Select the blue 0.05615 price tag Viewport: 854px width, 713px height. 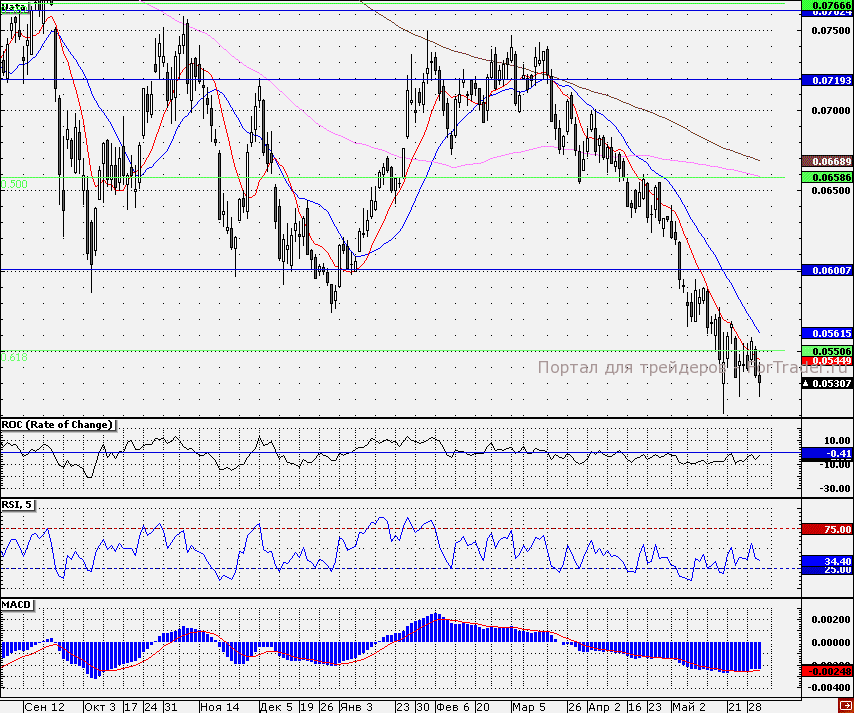[x=827, y=333]
